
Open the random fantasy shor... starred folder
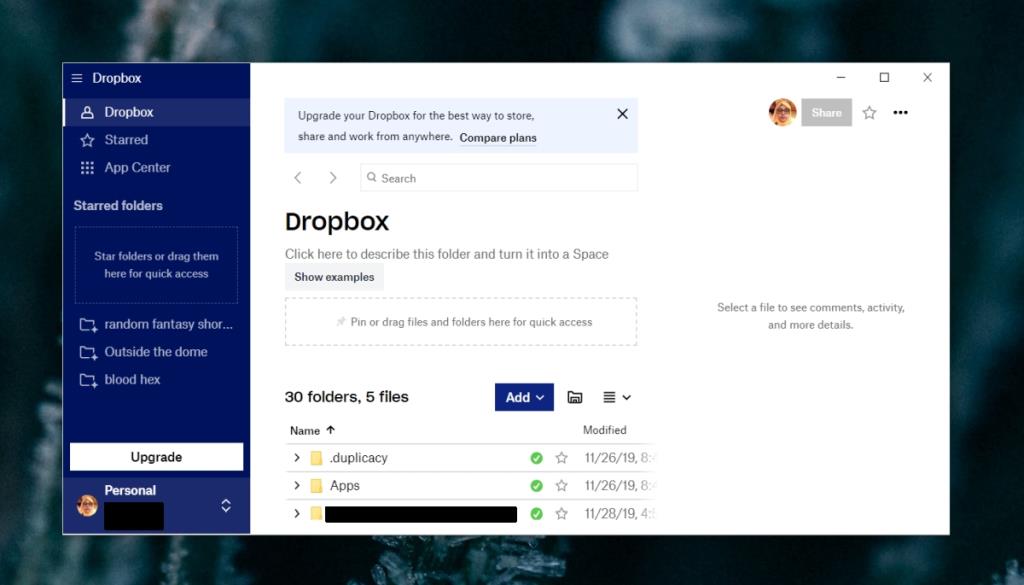click(x=168, y=324)
